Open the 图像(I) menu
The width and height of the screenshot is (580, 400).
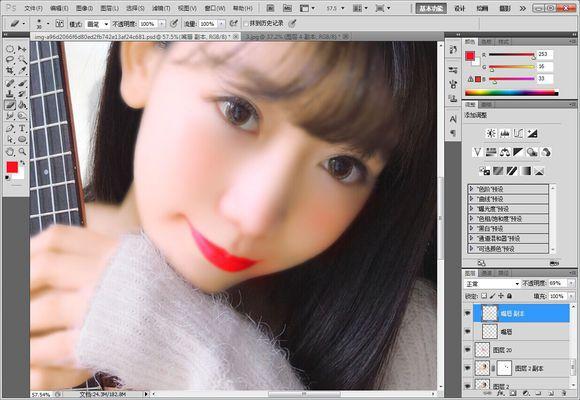[x=84, y=8]
